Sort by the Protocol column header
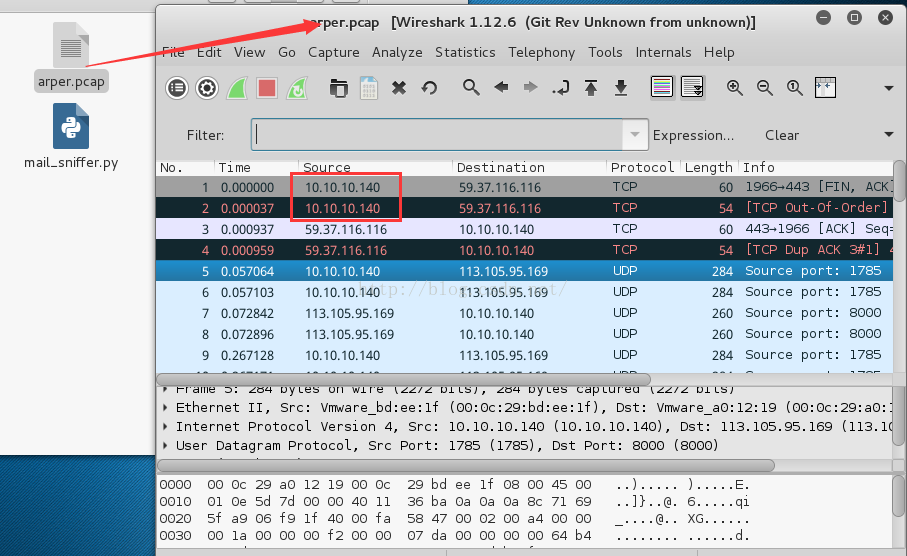Viewport: 907px width, 556px height. click(643, 168)
